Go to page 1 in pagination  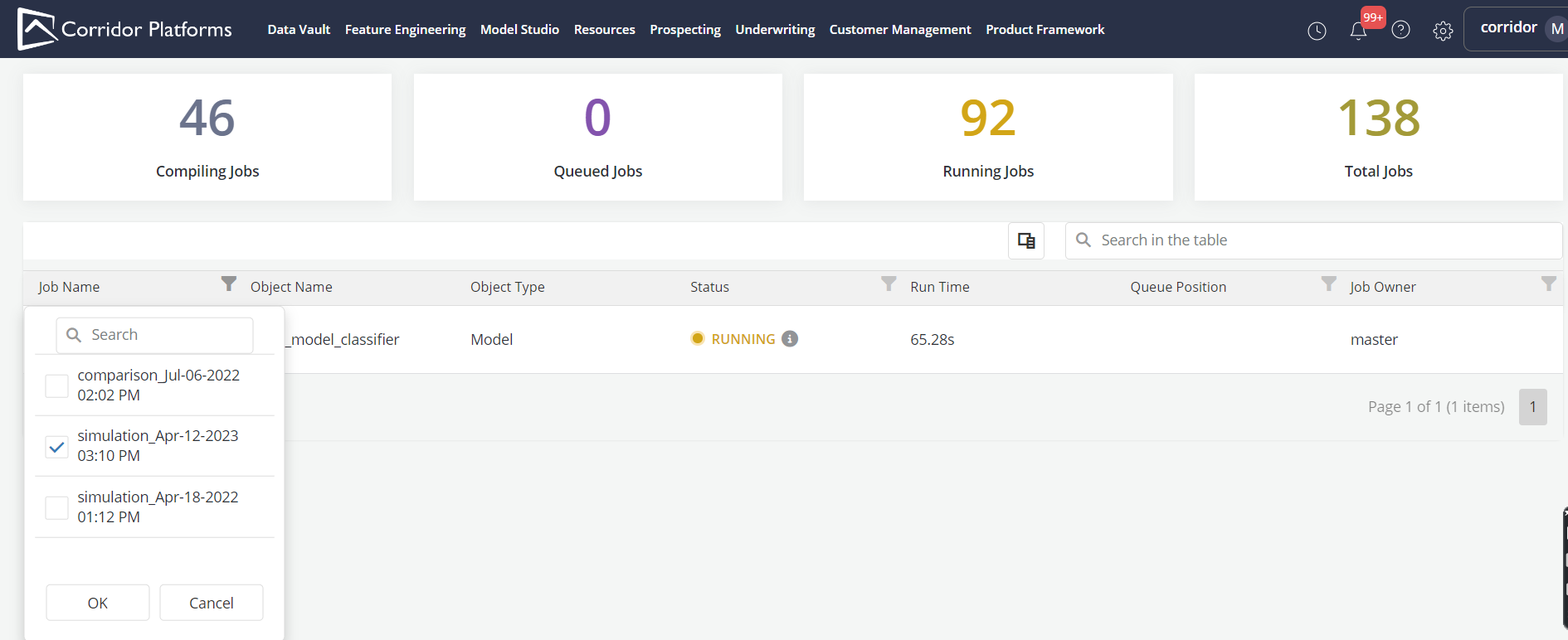(x=1532, y=407)
